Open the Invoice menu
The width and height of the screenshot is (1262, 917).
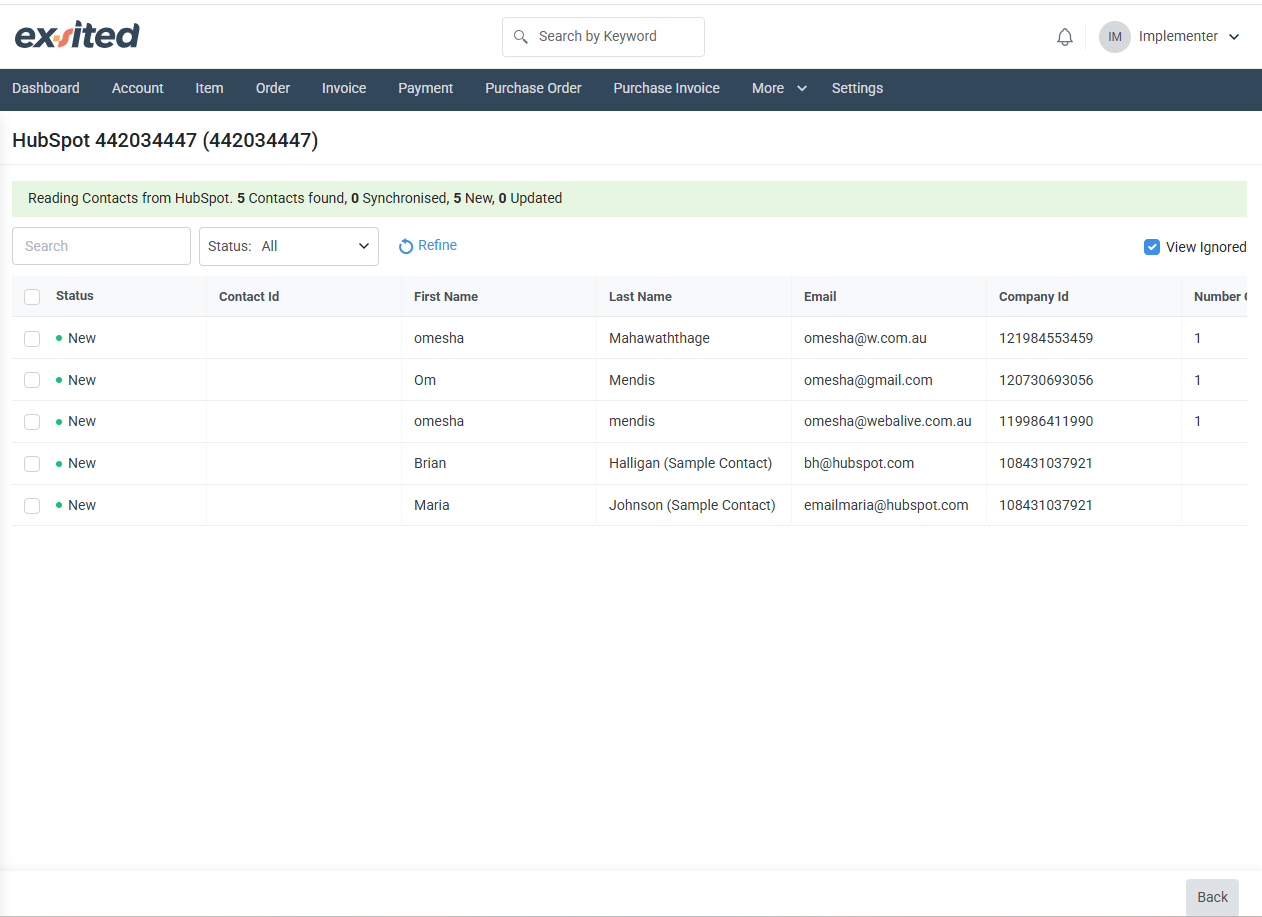tap(344, 88)
